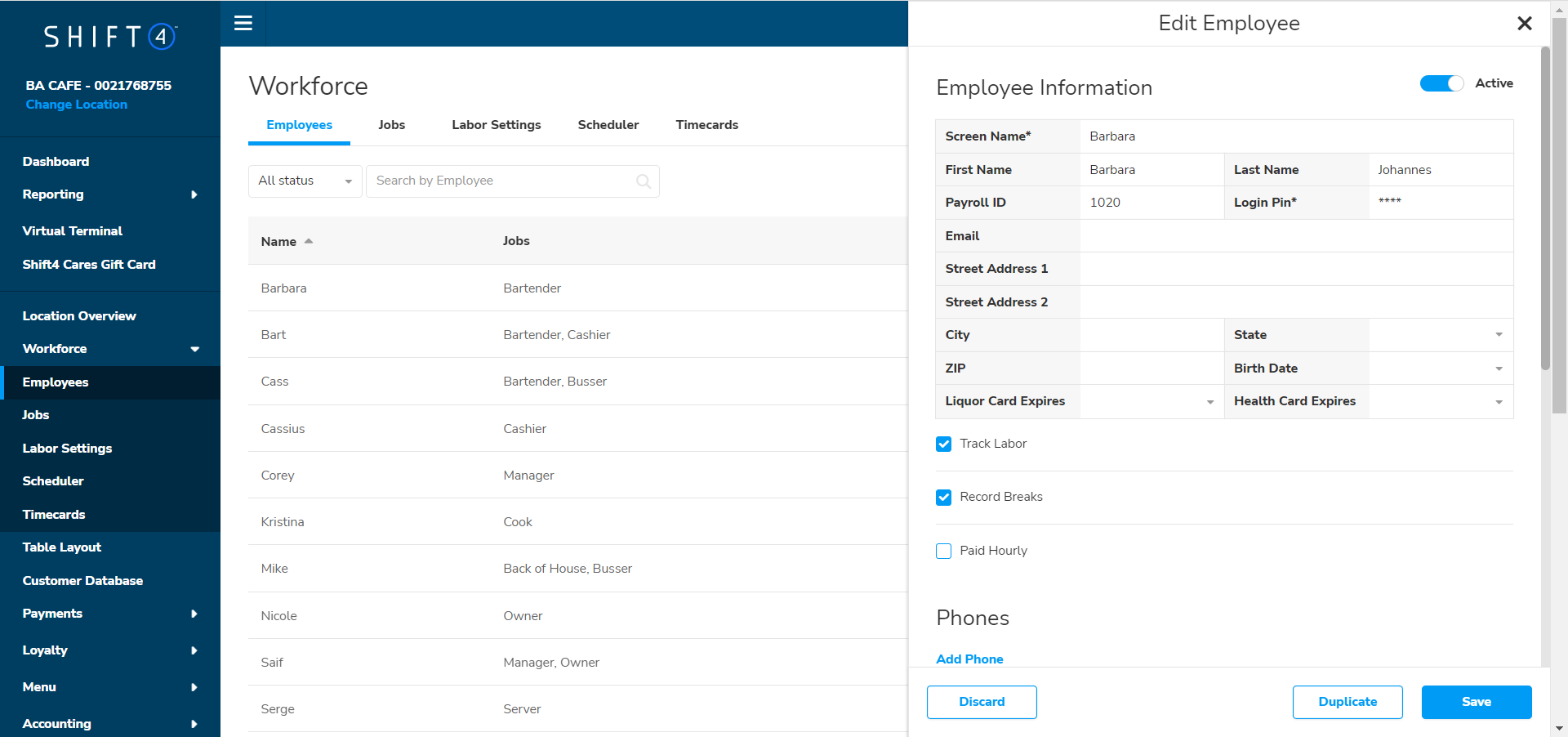Save the employee changes
1568x737 pixels.
1477,702
